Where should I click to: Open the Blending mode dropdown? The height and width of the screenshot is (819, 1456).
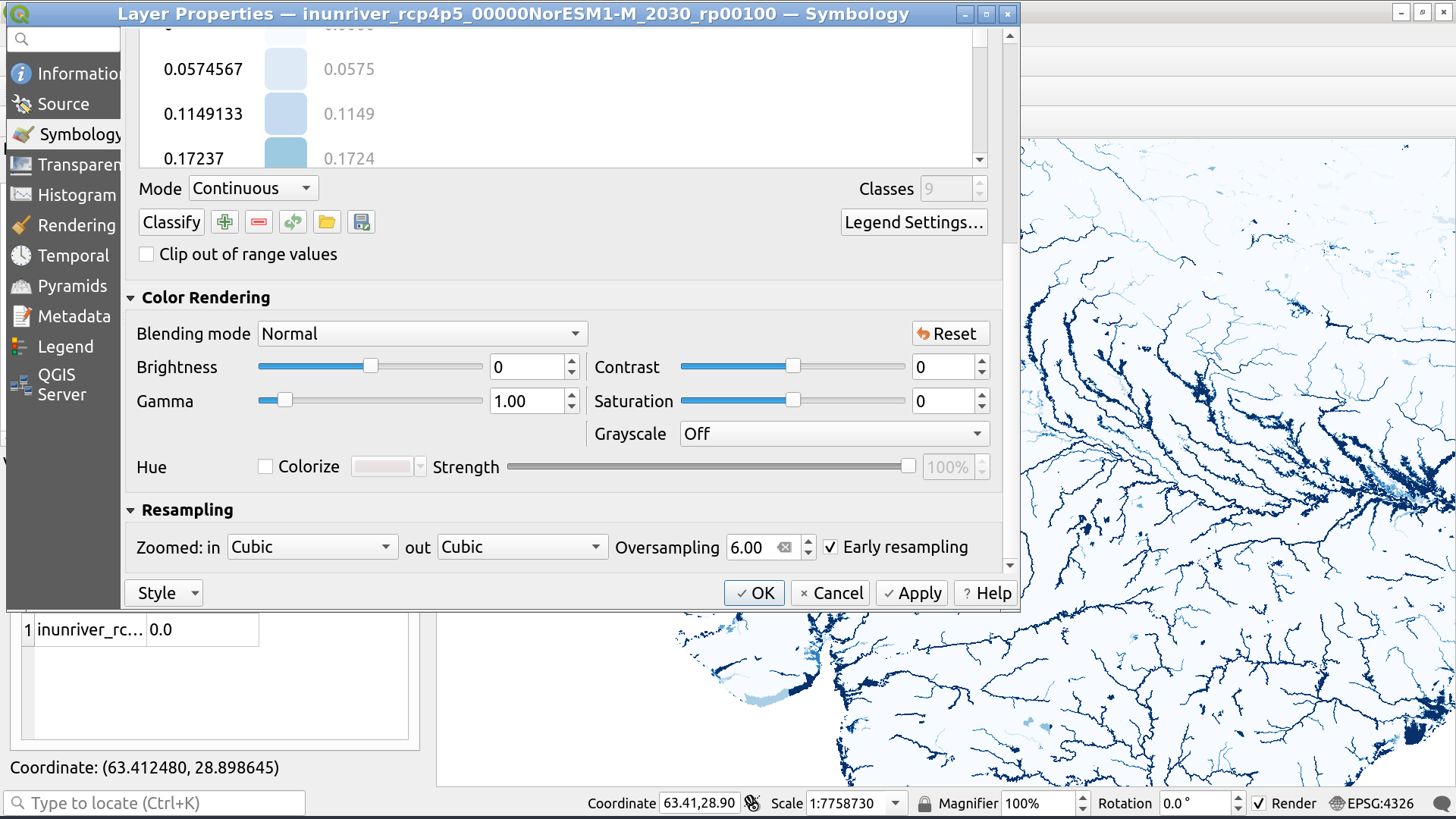pos(422,334)
